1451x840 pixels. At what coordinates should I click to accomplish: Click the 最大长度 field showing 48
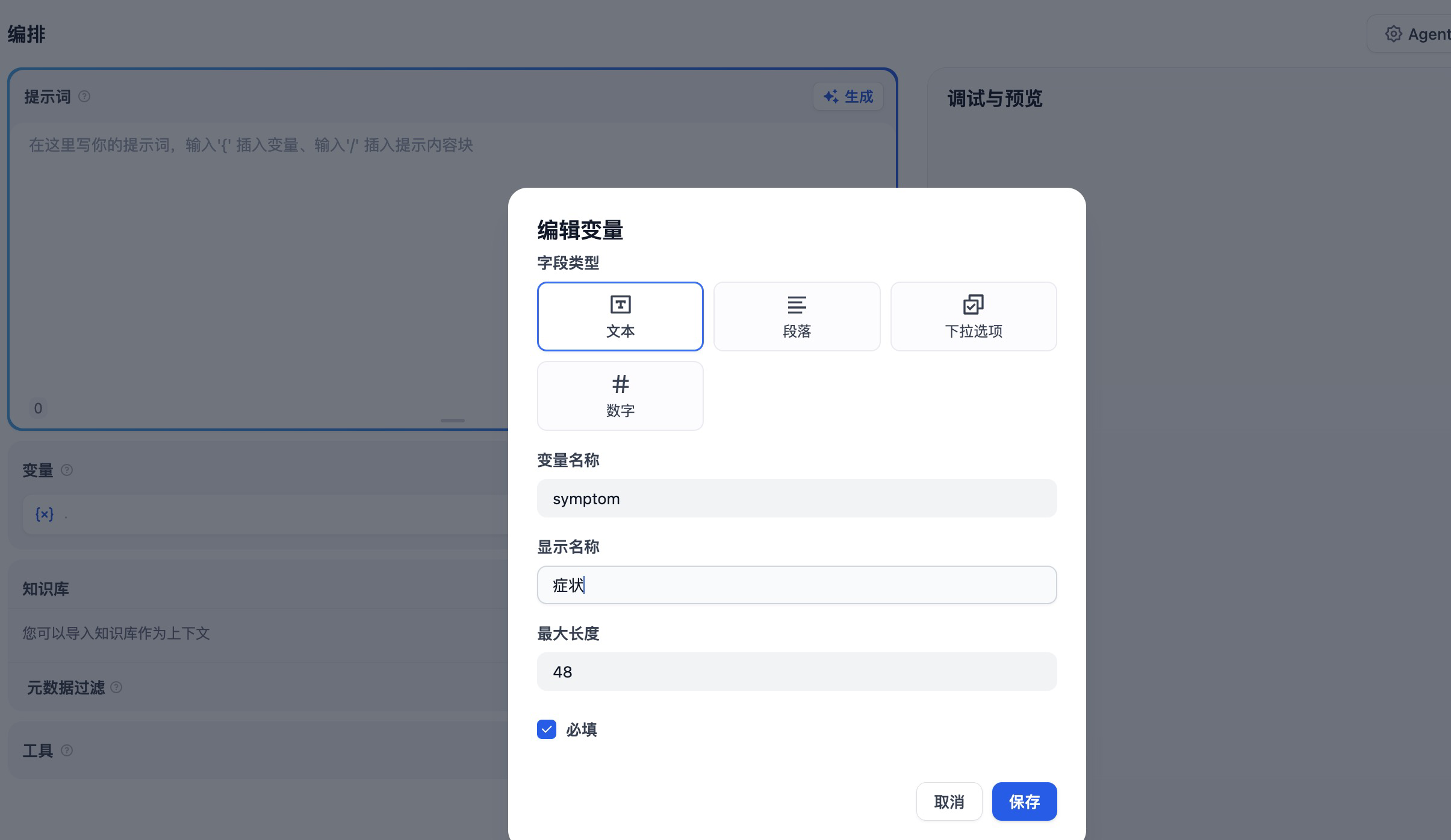[797, 672]
